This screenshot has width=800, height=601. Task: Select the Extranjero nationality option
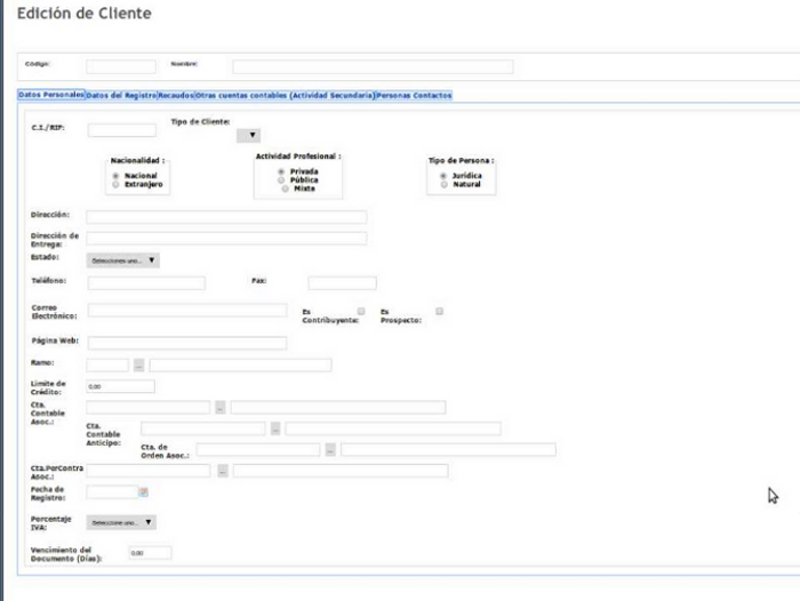point(117,185)
